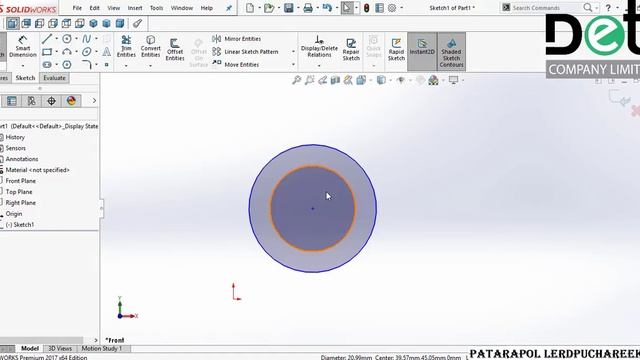Switch to the Evaluate tab

(x=54, y=78)
